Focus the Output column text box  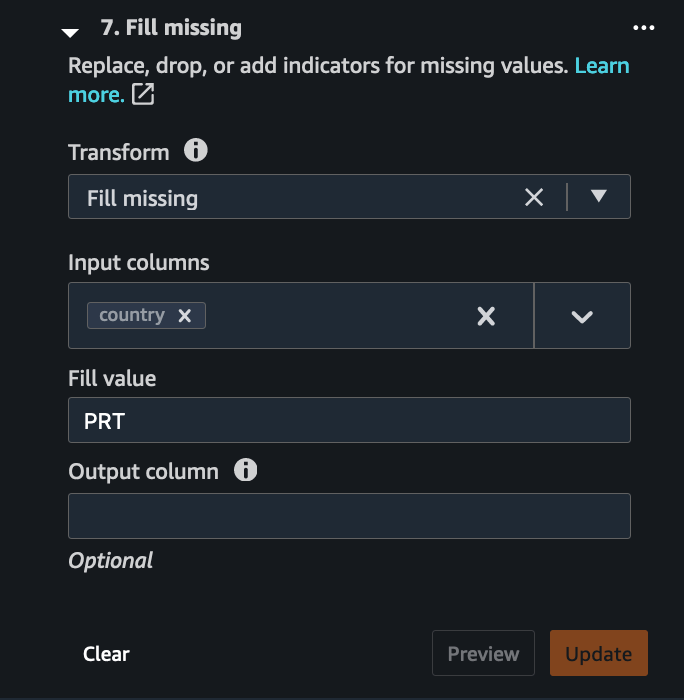pyautogui.click(x=349, y=516)
